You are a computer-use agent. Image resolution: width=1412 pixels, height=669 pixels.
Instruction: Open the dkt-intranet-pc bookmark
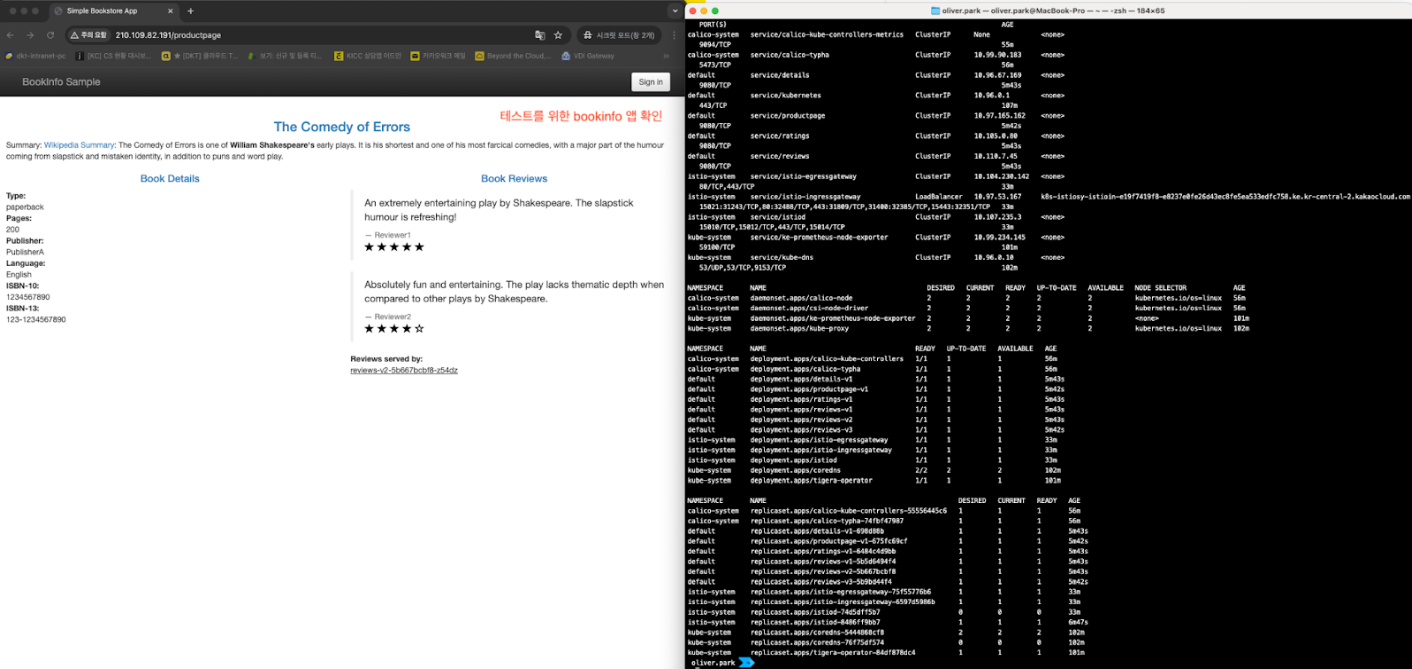coord(35,56)
